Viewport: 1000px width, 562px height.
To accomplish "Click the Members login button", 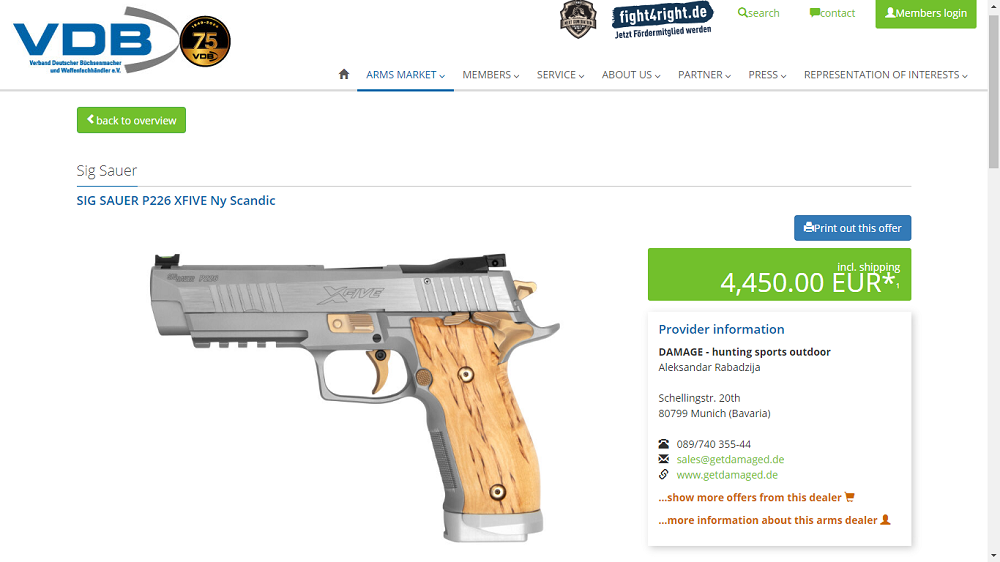I will (926, 13).
